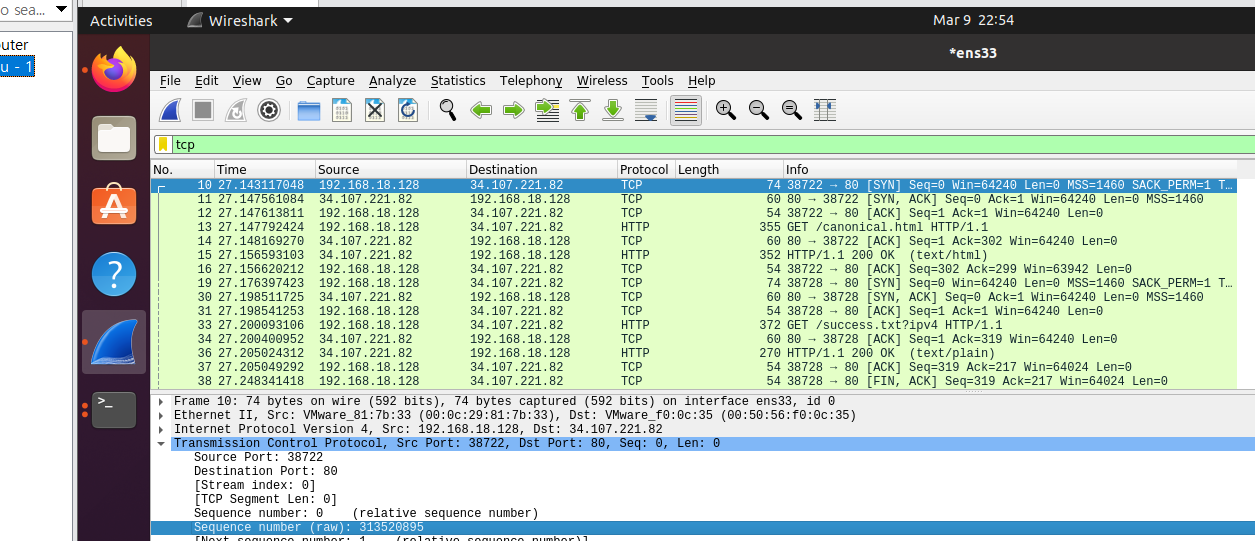Restart the current capture

pyautogui.click(x=236, y=110)
